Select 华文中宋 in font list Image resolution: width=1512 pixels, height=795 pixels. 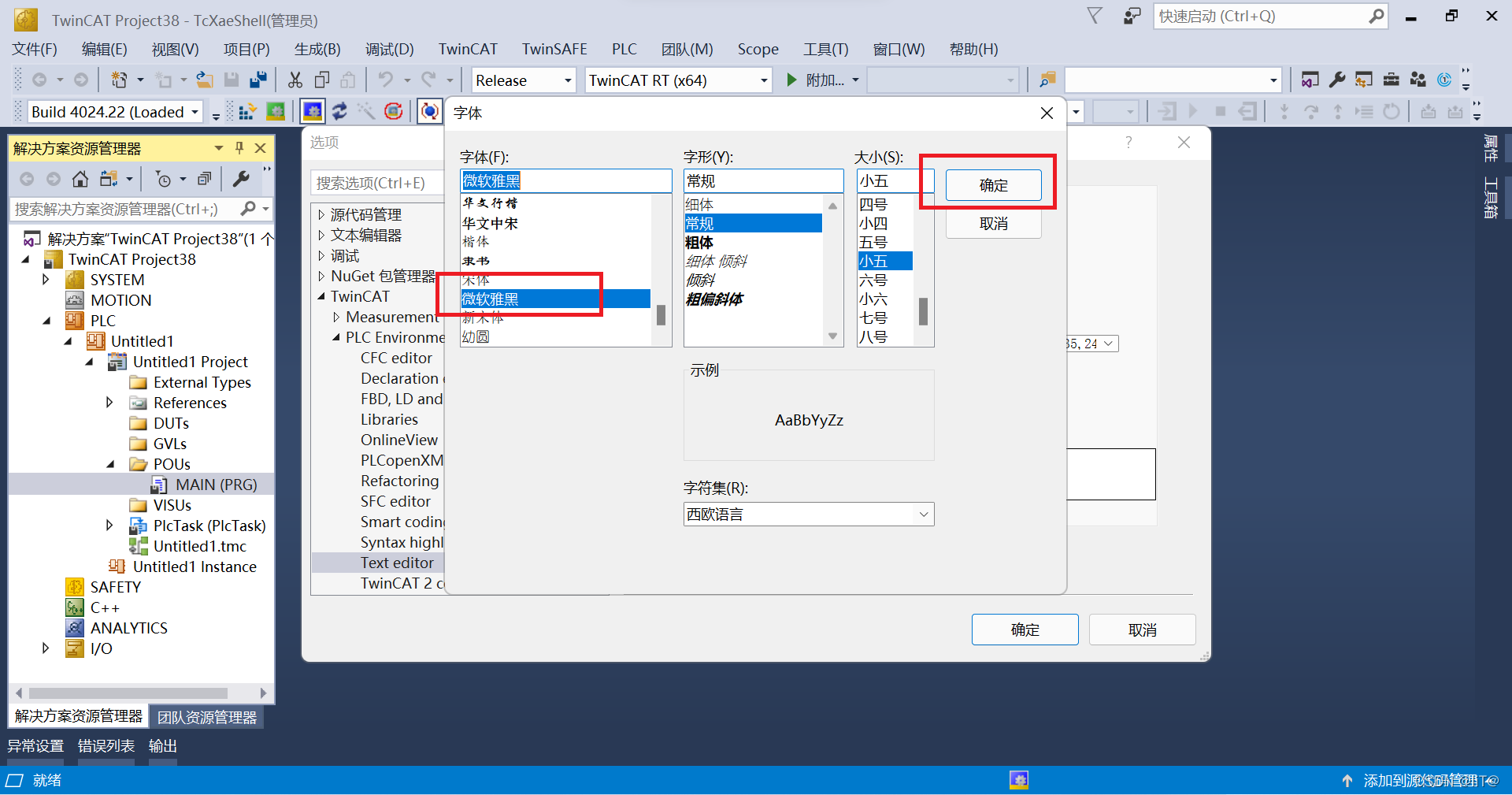coord(490,224)
